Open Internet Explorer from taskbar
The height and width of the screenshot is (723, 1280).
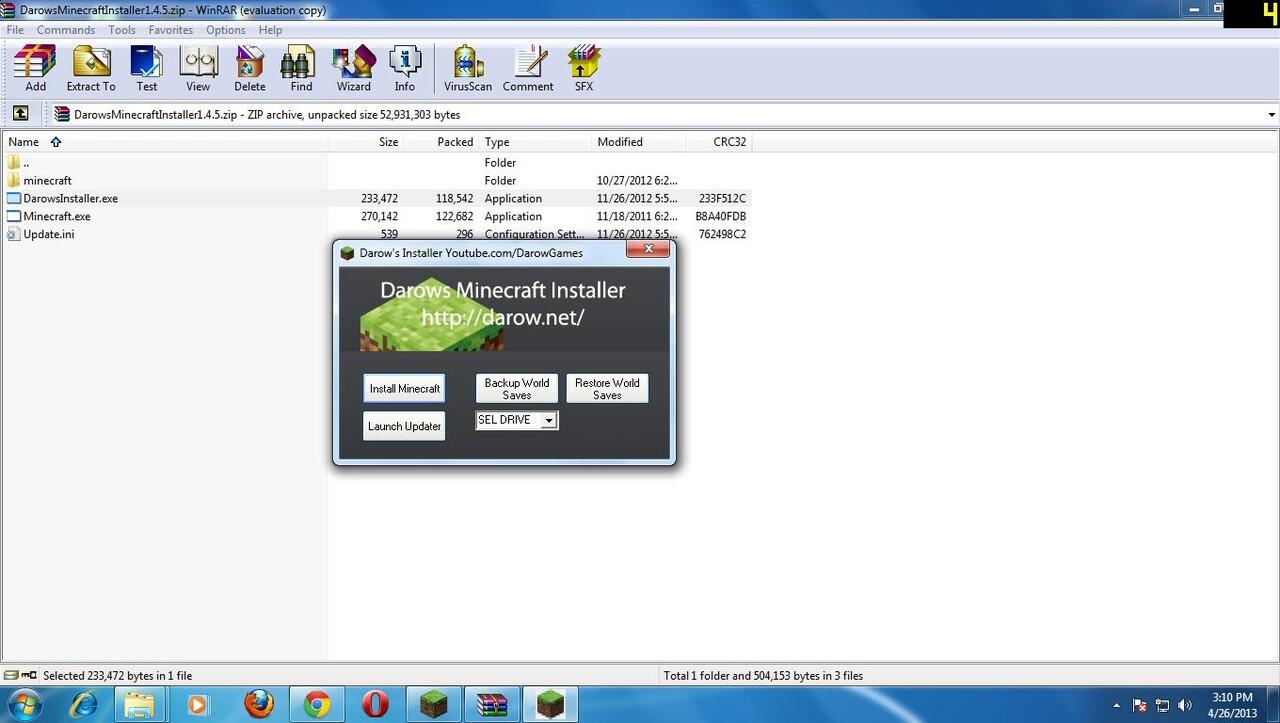pos(85,705)
